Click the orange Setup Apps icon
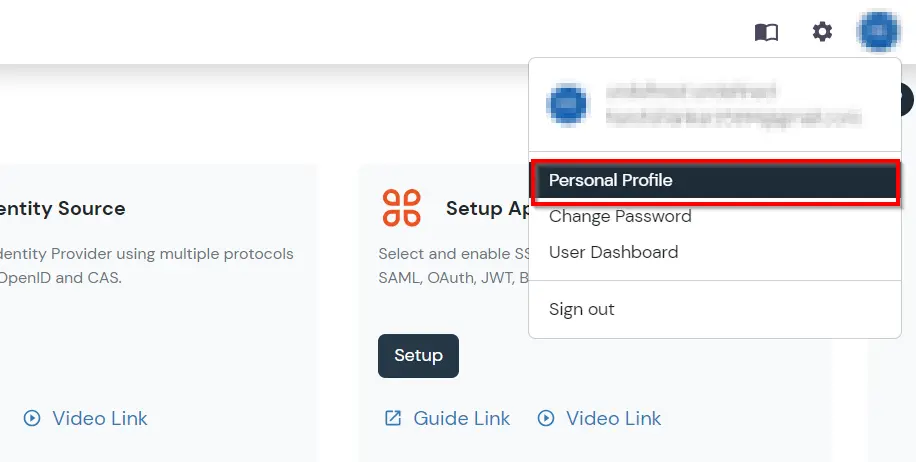Viewport: 916px width, 462px height. tap(402, 208)
